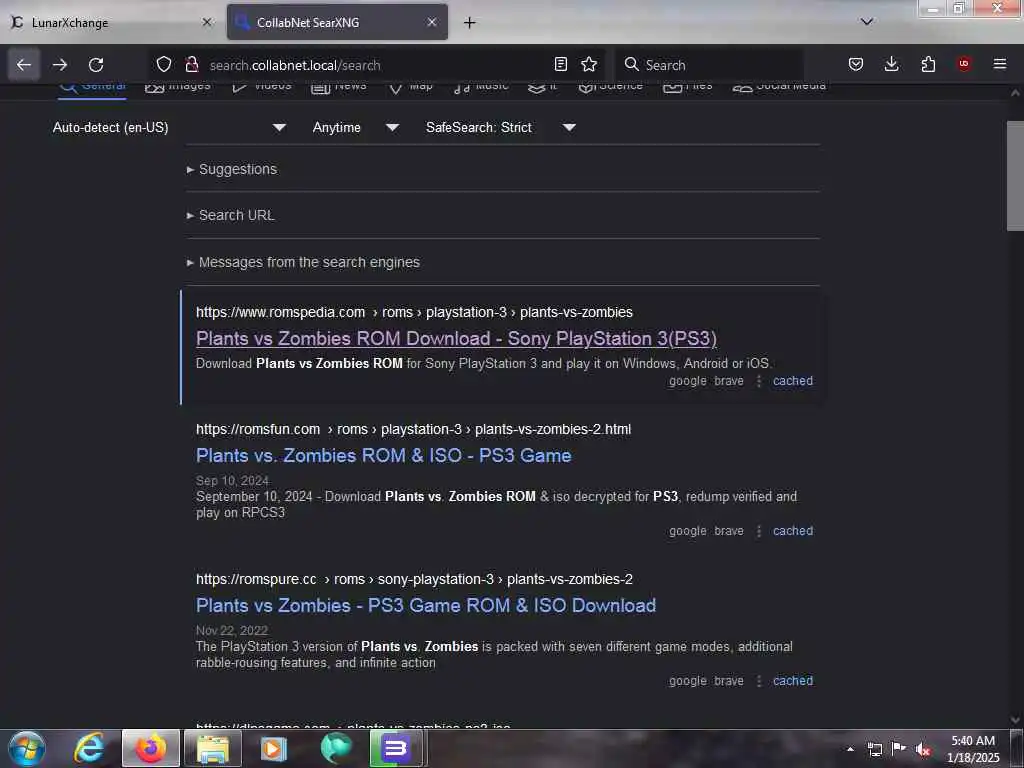1024x768 pixels.
Task: Open the Anytime time range dropdown
Action: tap(355, 127)
